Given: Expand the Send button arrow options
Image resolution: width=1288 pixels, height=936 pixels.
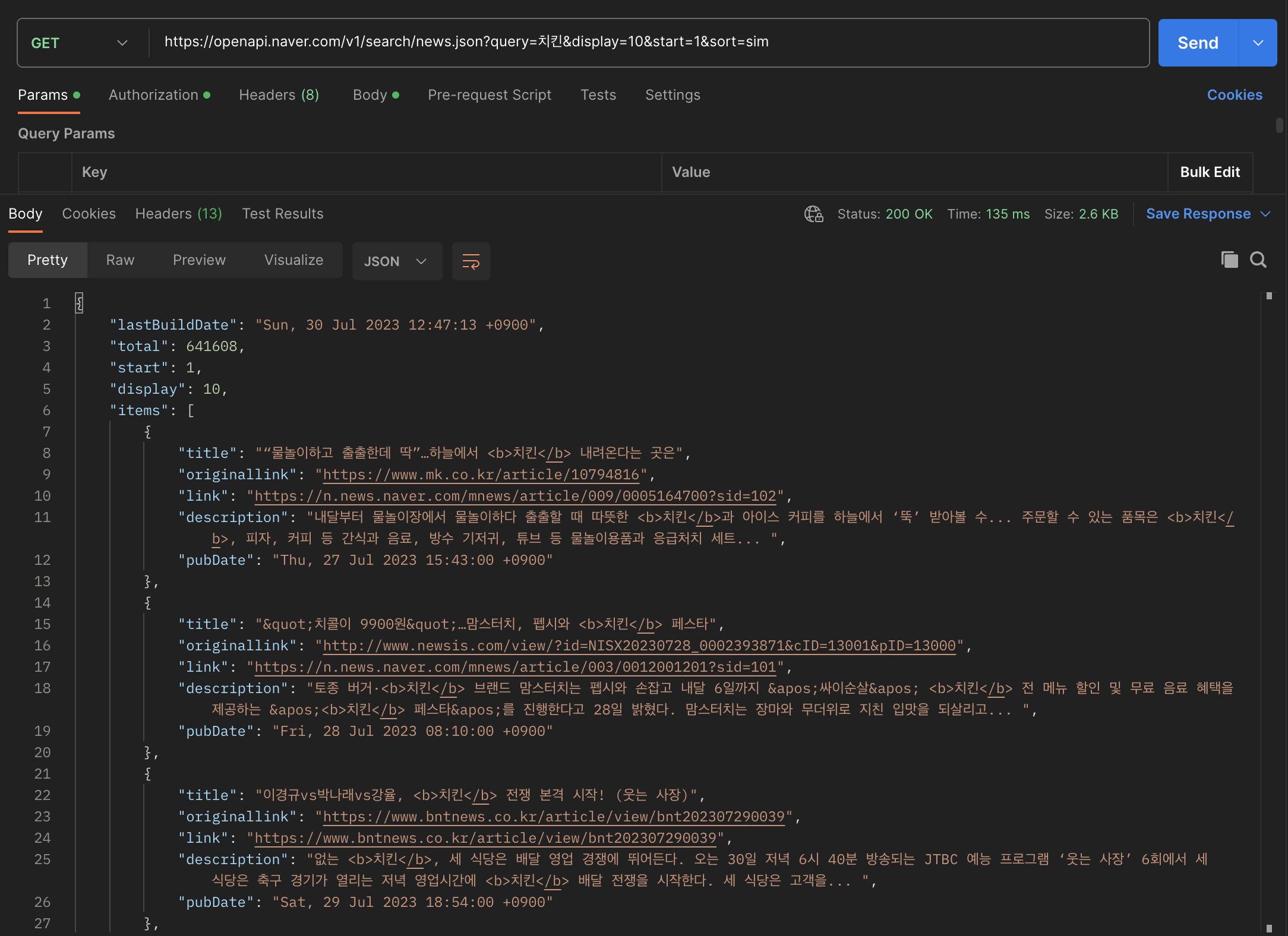Looking at the screenshot, I should (x=1258, y=43).
